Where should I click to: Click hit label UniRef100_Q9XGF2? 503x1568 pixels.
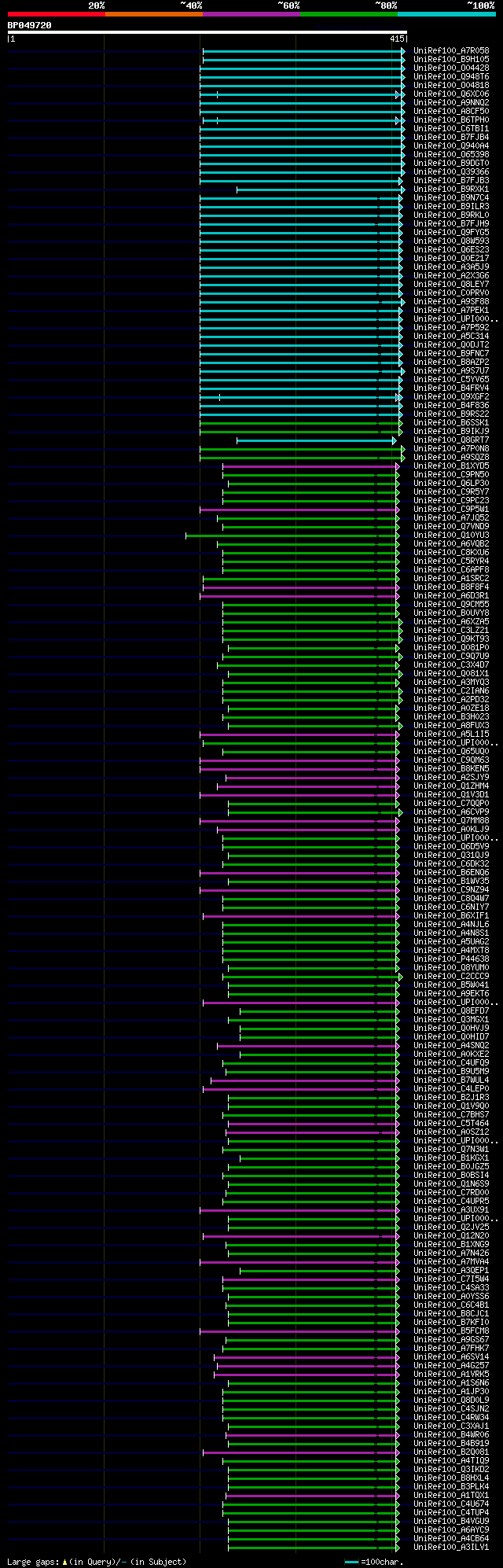coord(451,397)
